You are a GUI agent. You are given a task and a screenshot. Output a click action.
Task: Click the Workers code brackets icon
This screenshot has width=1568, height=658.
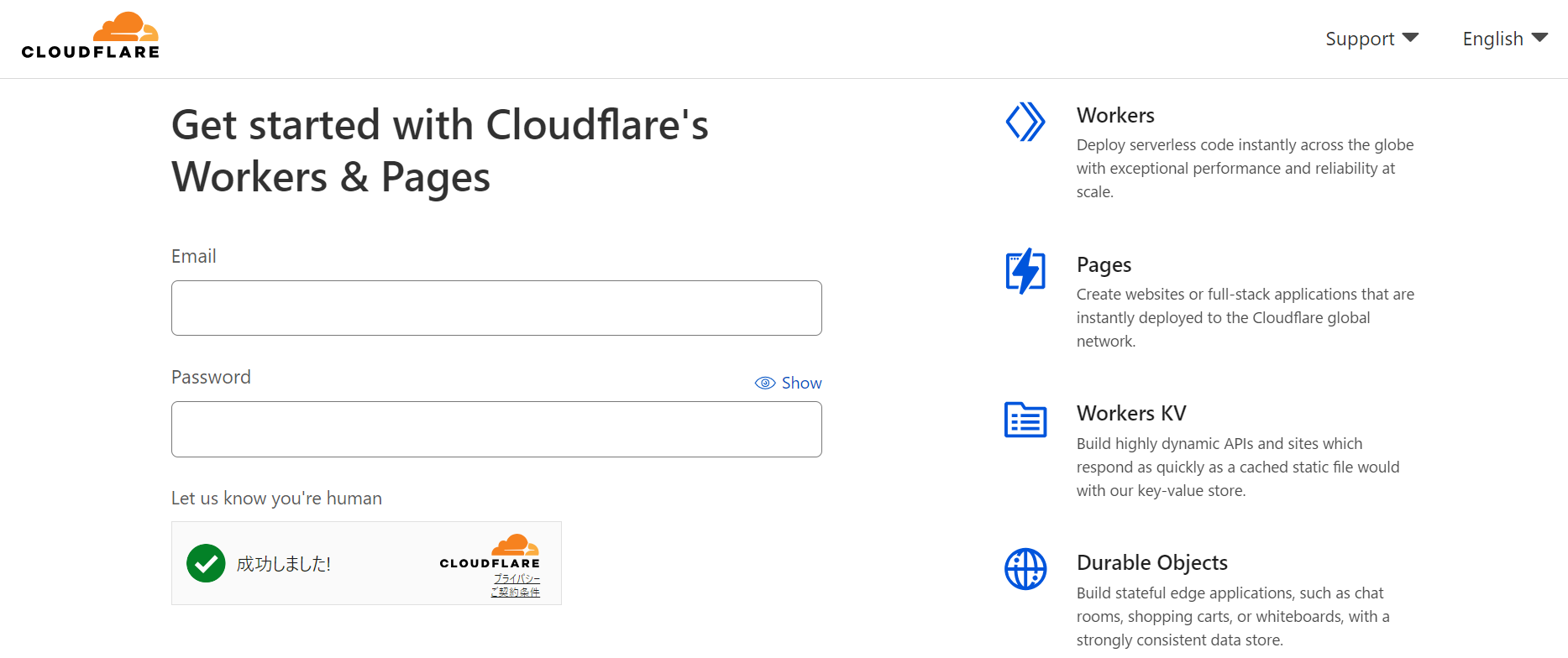1025,122
